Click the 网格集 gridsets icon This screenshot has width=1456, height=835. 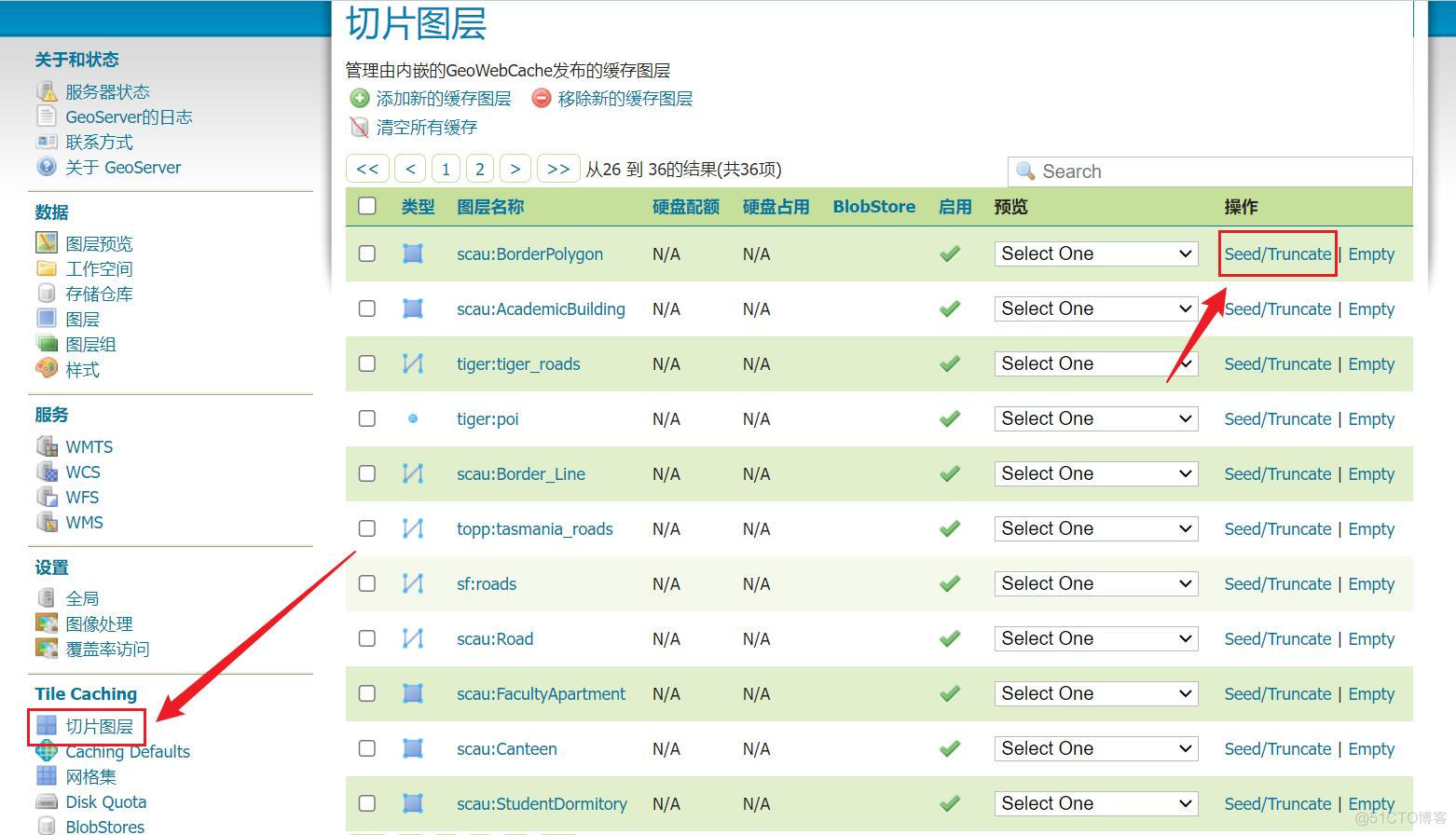tap(47, 775)
